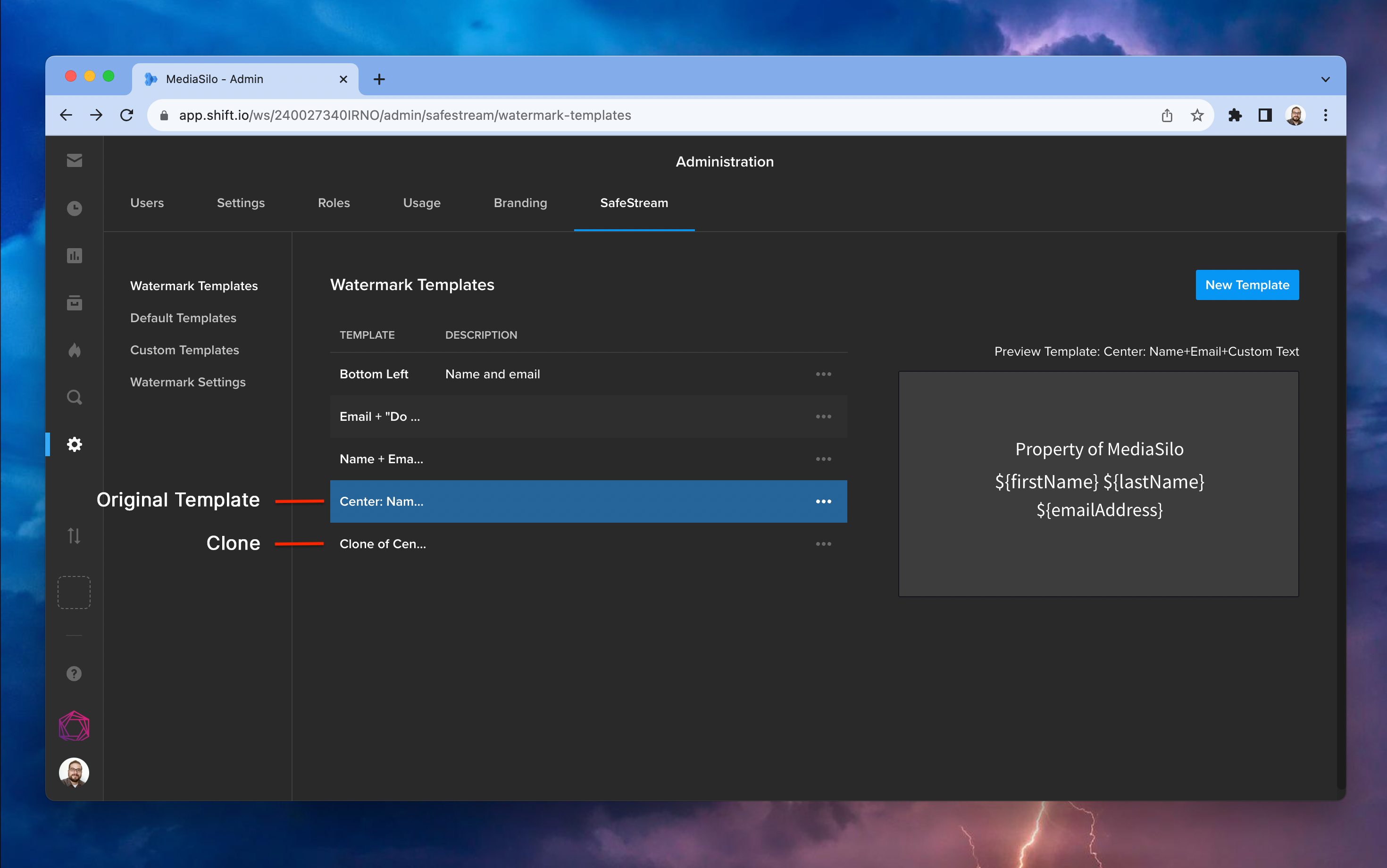Viewport: 1387px width, 868px height.
Task: Click the dashed square placeholder in sidebar
Action: [x=74, y=593]
